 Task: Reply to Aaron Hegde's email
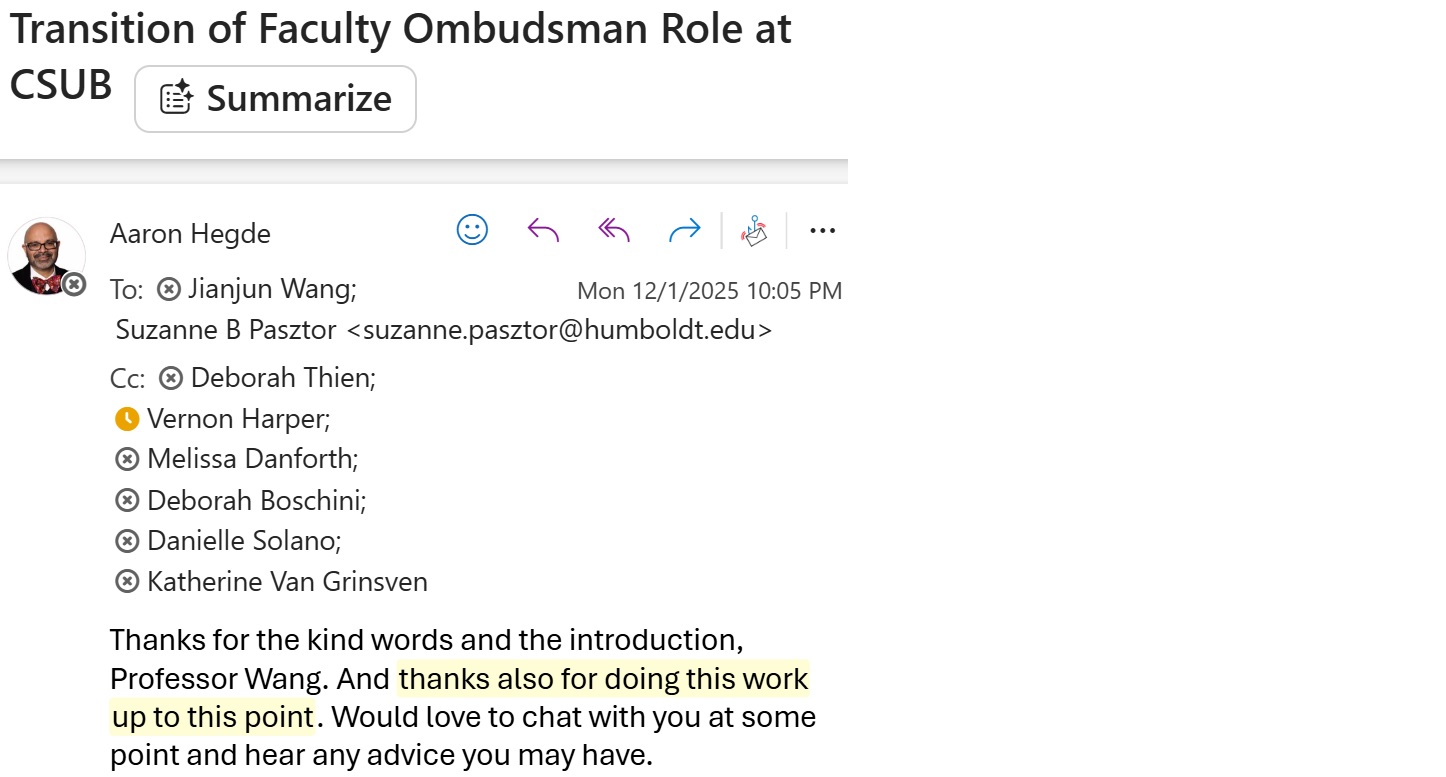[542, 231]
